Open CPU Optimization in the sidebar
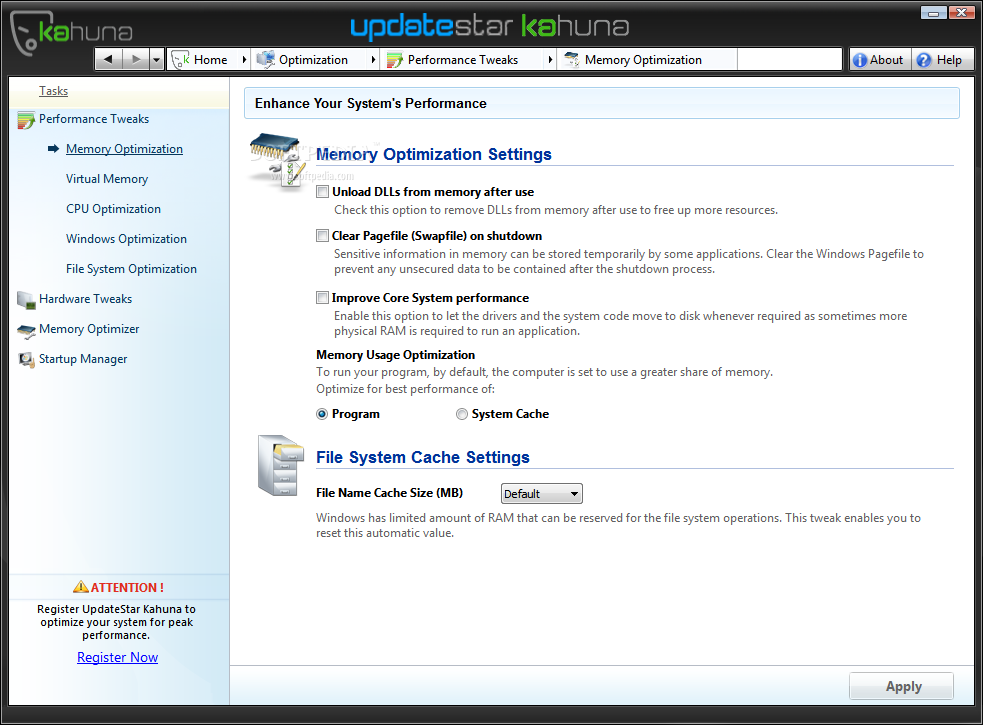This screenshot has width=983, height=725. (x=113, y=209)
